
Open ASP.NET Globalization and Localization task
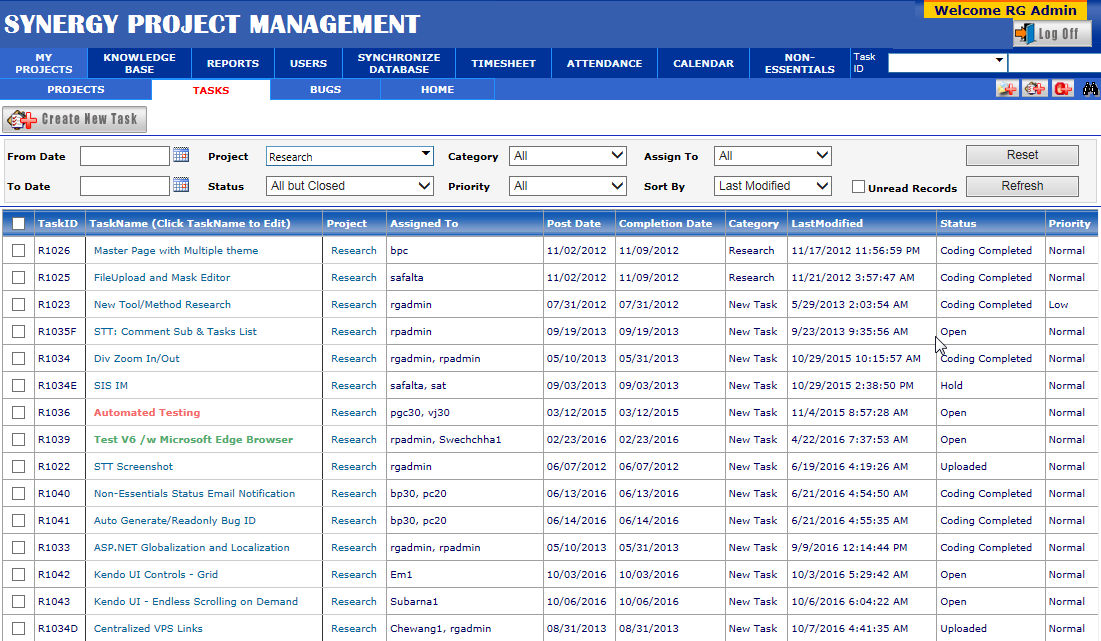(192, 548)
